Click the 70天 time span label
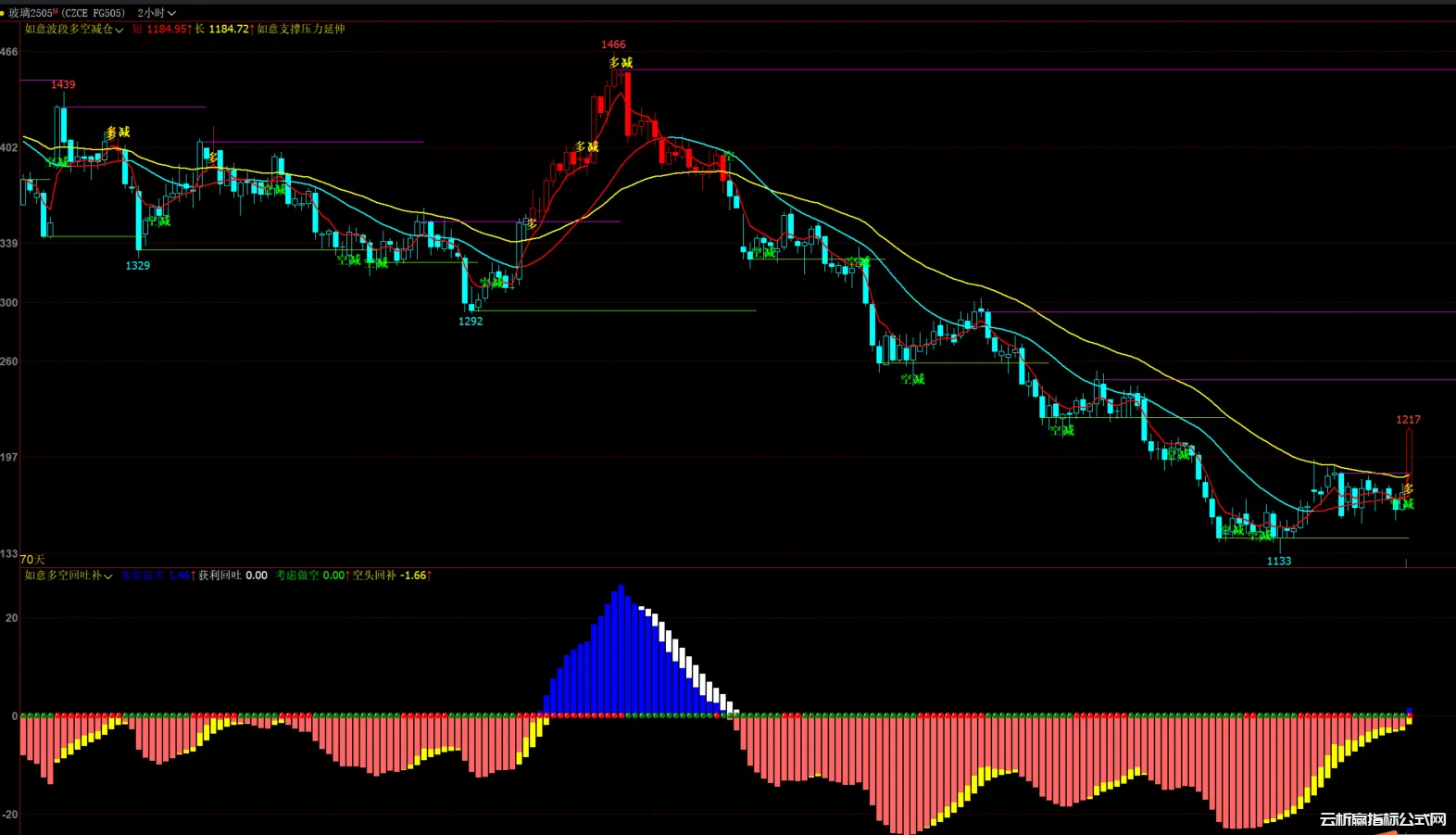 [x=32, y=560]
